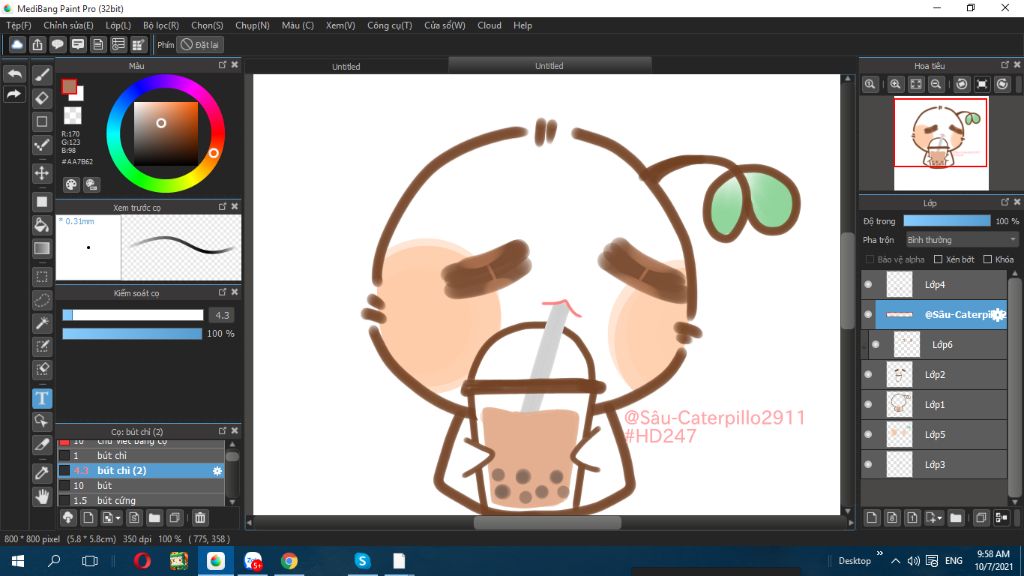Screen dimensions: 1024x576
Task: Open settings gear of bút chì (2)
Action: click(217, 471)
